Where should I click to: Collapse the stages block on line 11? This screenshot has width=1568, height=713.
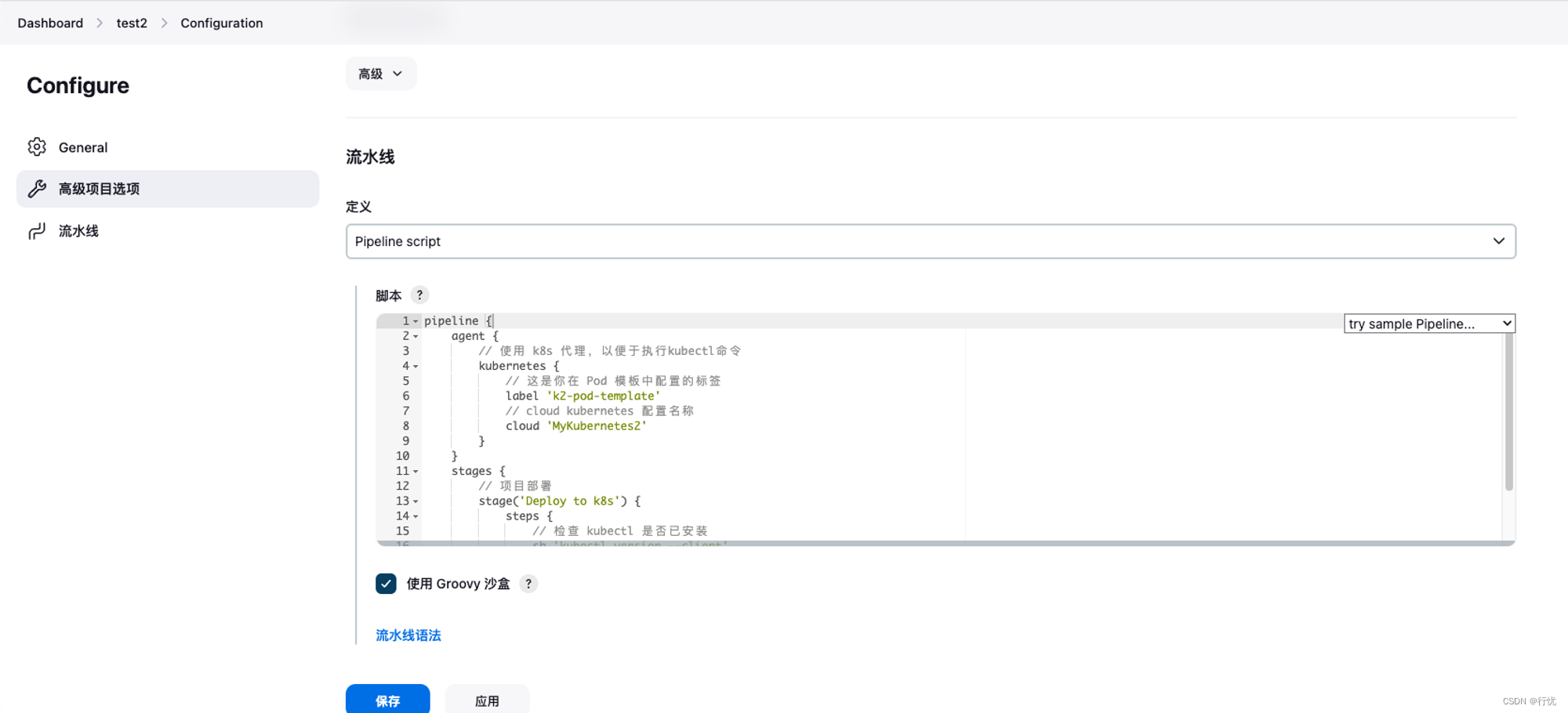[x=416, y=472]
